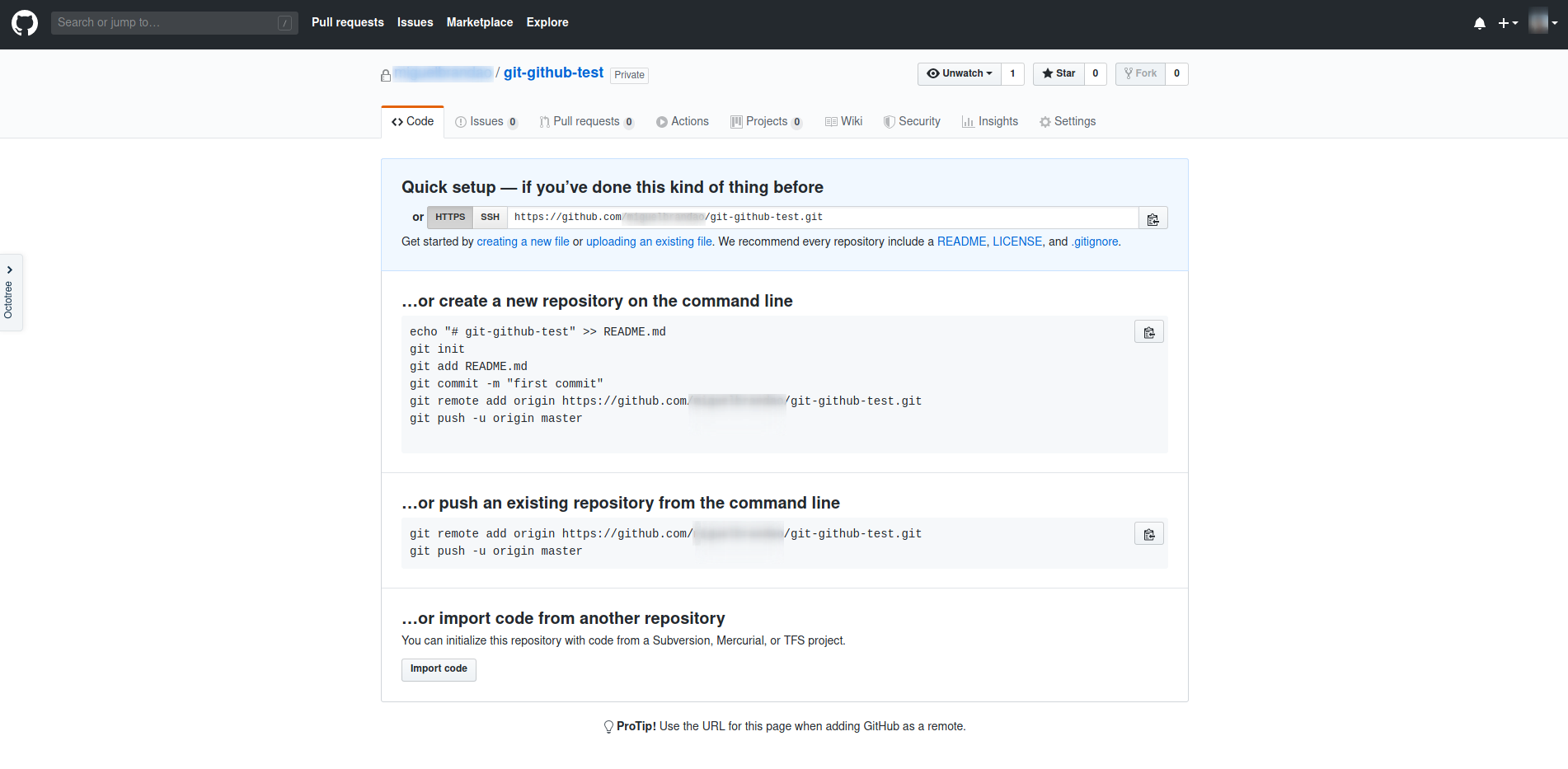
Task: Open Pull requests in top navigation
Action: point(348,22)
